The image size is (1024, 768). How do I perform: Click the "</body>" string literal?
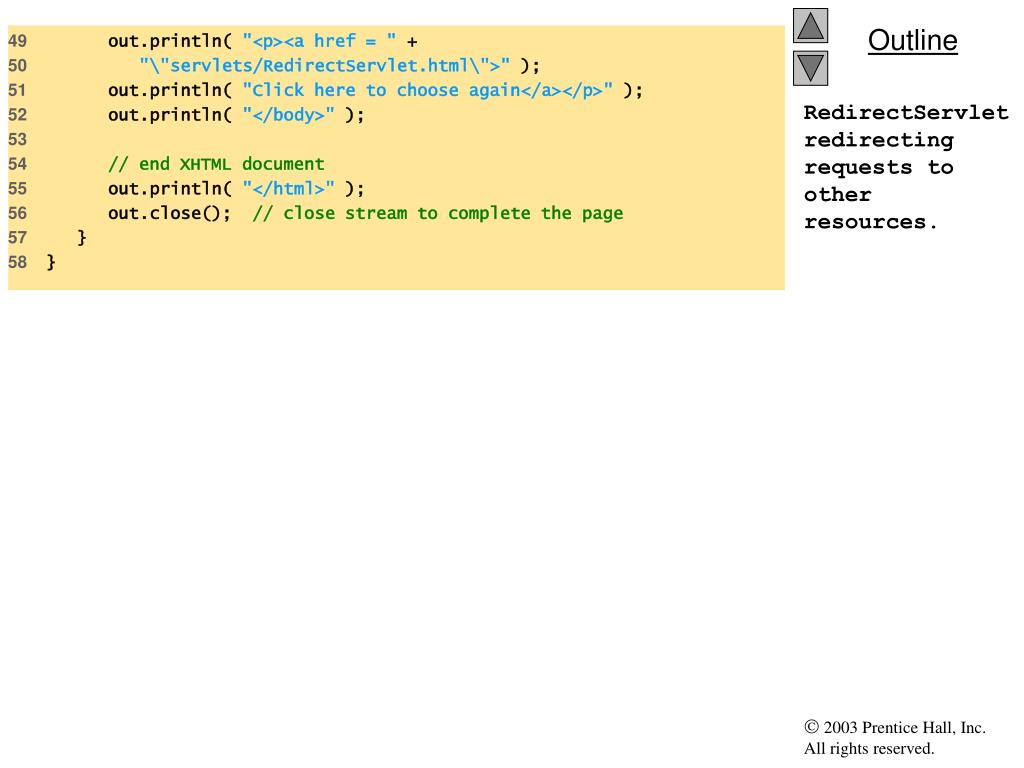[x=289, y=115]
